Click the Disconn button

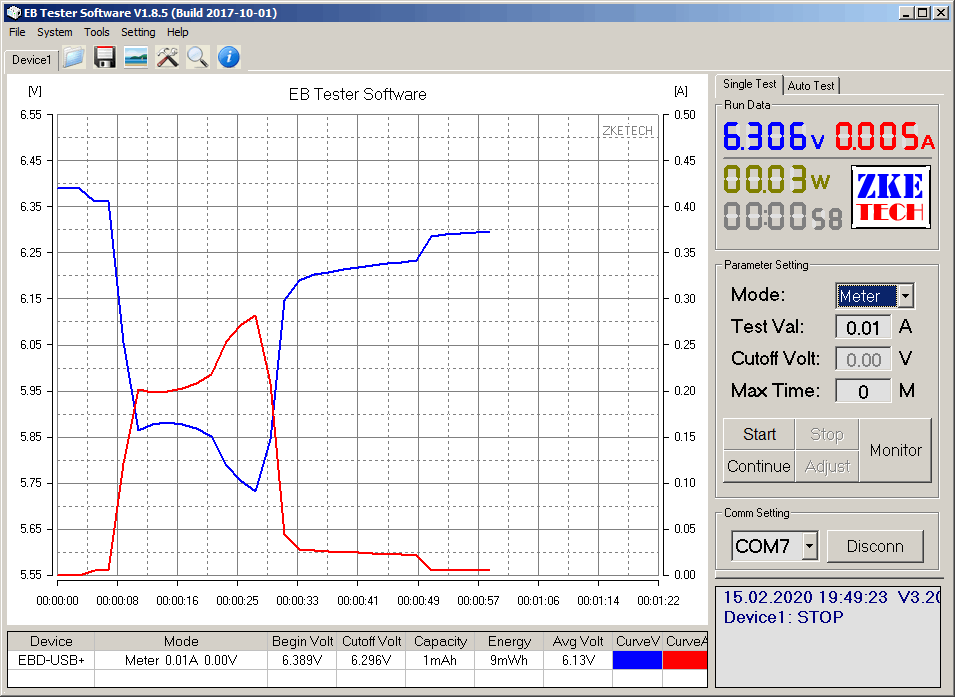coord(875,547)
